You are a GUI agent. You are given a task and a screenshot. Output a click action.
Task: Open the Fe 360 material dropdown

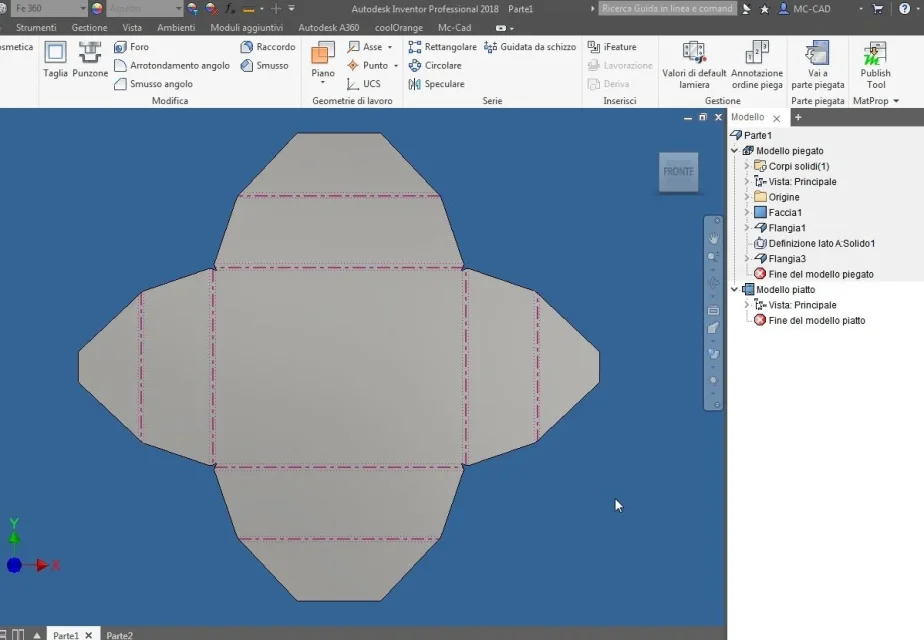[x=83, y=9]
